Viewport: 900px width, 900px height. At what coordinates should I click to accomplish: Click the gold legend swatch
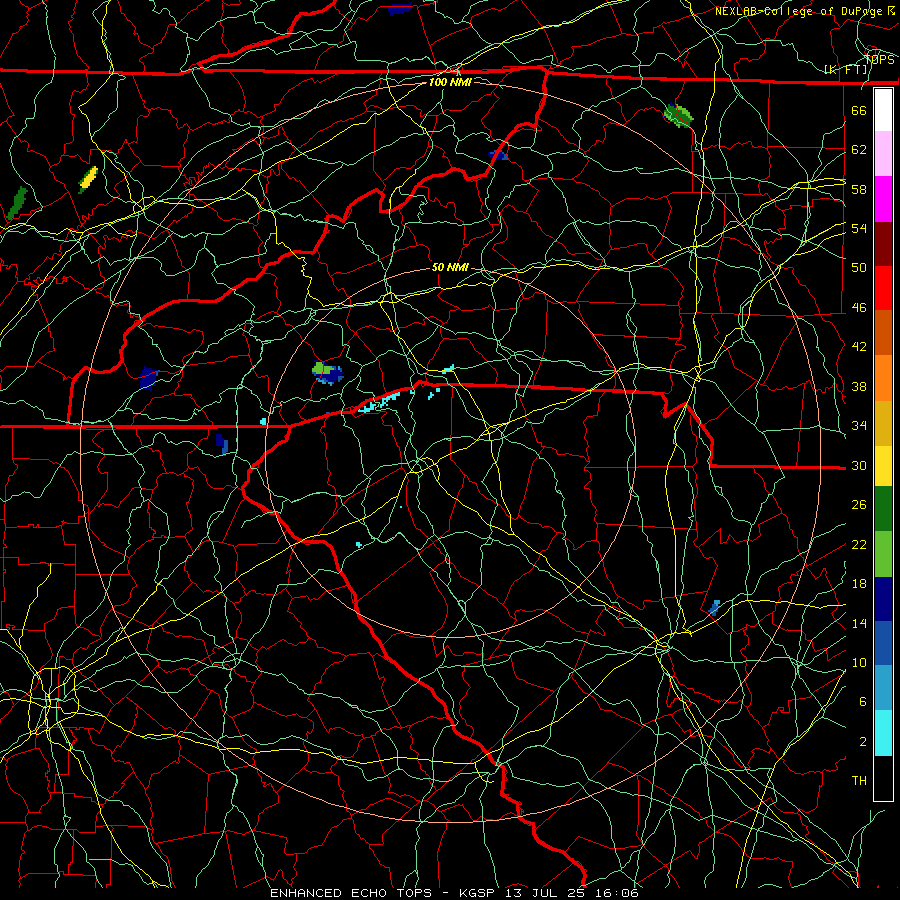(883, 423)
